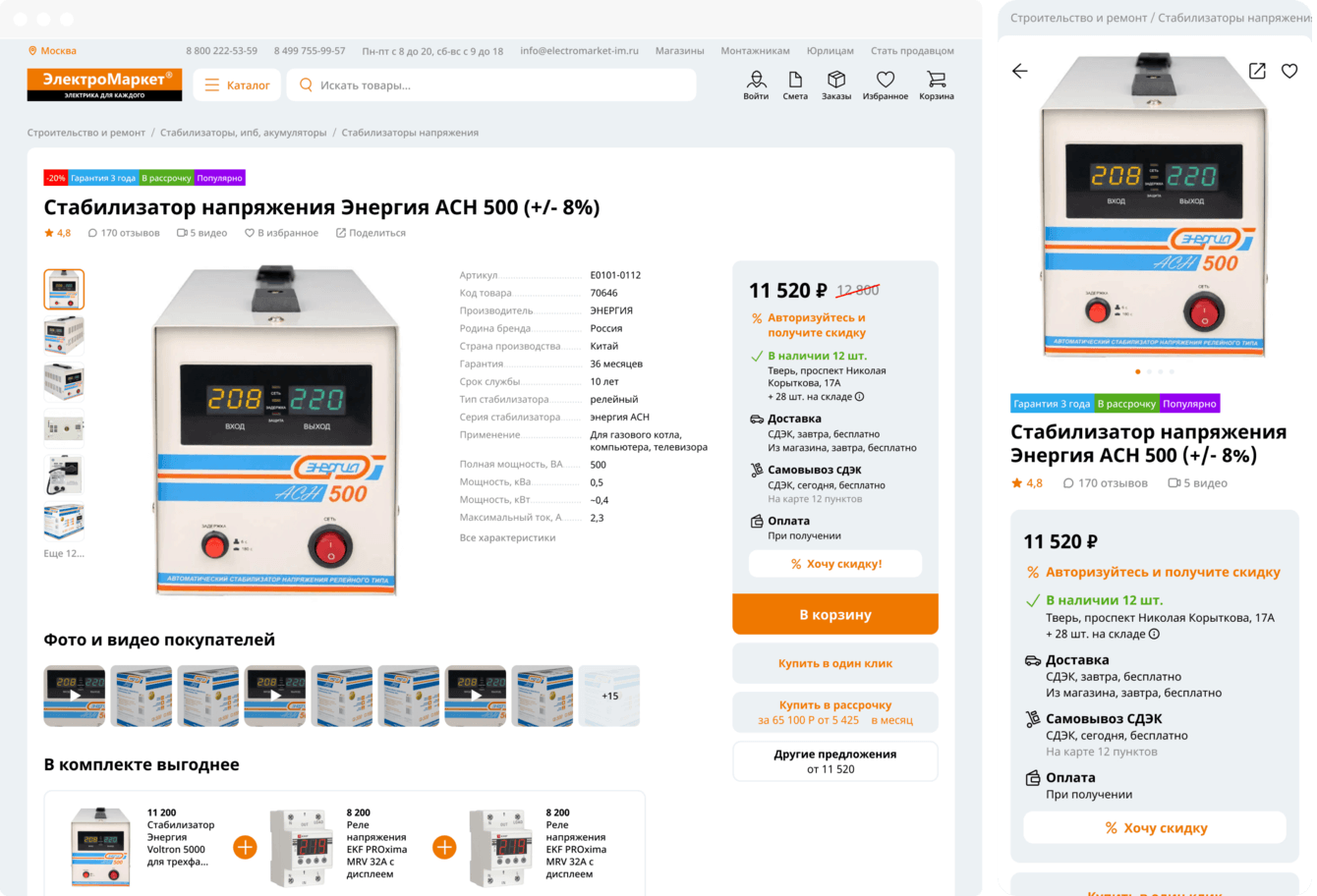Expand the +15 customer photos tile

609,696
